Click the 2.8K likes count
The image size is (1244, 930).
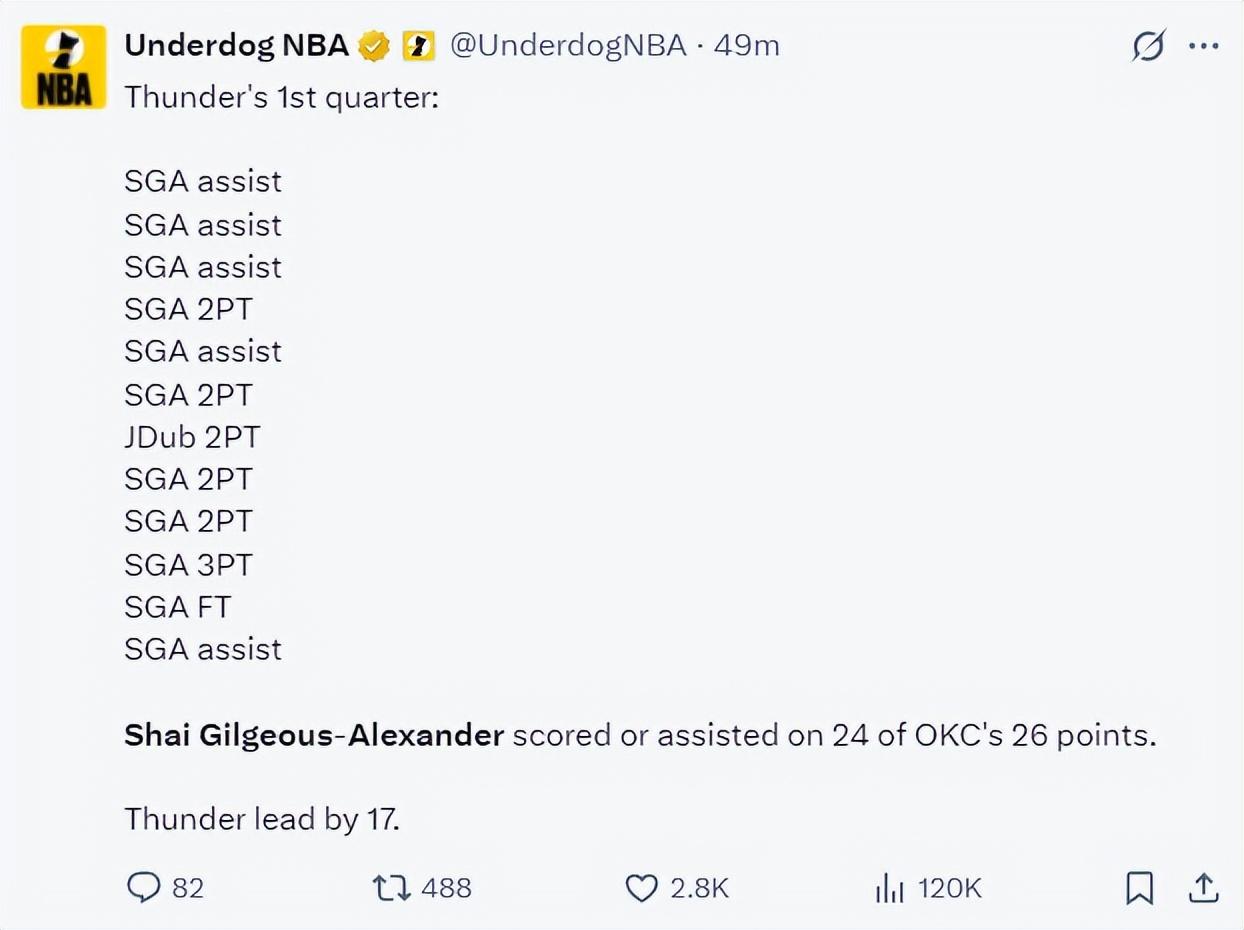pyautogui.click(x=700, y=887)
